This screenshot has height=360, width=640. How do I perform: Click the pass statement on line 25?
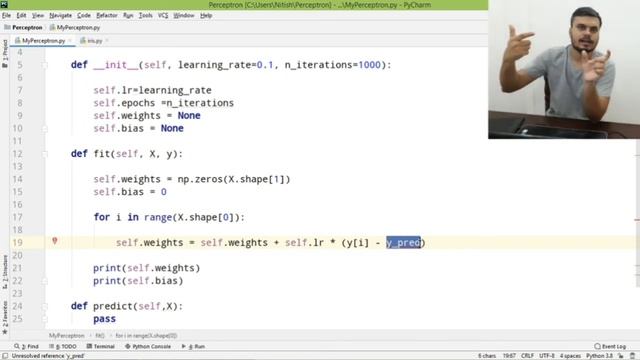[104, 319]
